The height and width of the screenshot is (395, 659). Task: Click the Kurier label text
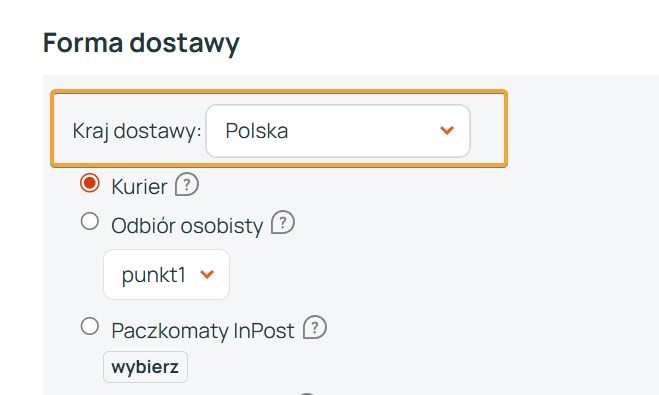pyautogui.click(x=139, y=187)
